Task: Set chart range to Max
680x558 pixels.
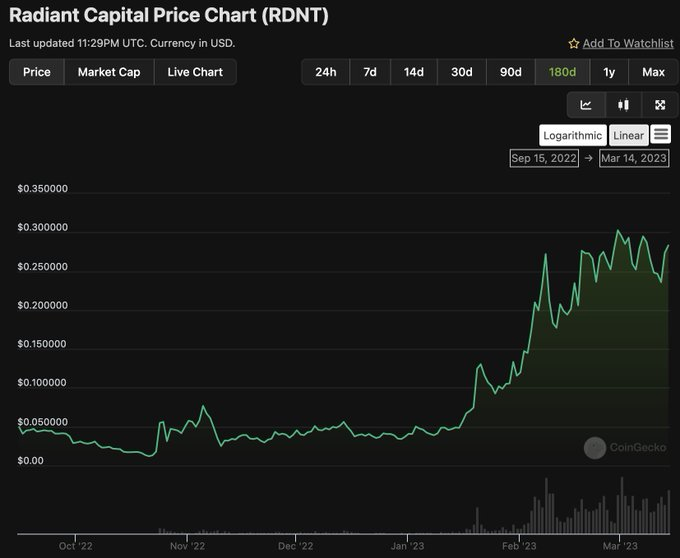Action: pos(654,72)
